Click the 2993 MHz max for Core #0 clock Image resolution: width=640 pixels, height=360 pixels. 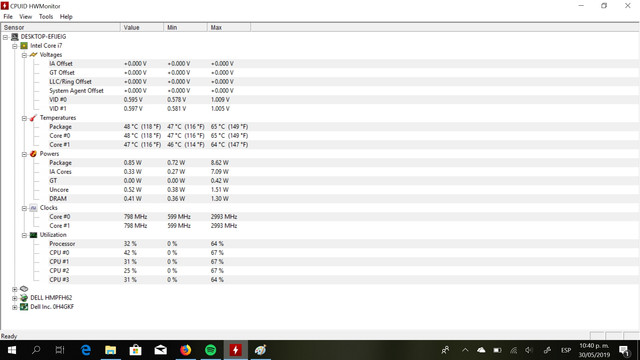pyautogui.click(x=224, y=217)
